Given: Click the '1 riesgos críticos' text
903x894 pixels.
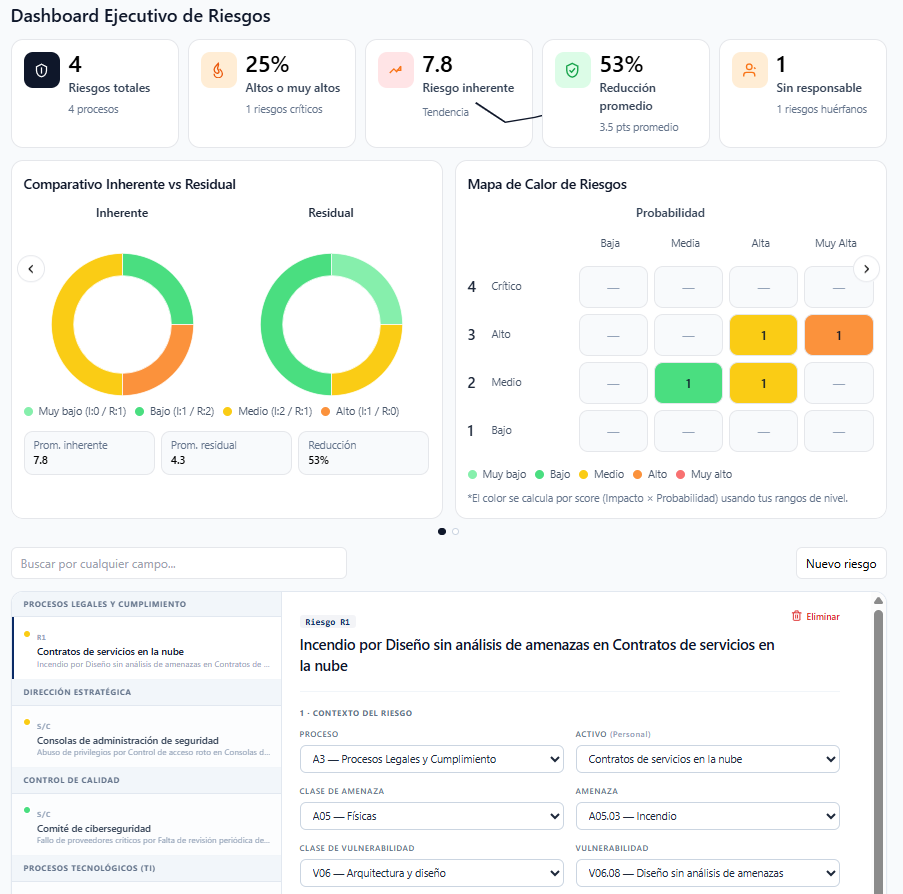Looking at the screenshot, I should [x=284, y=109].
